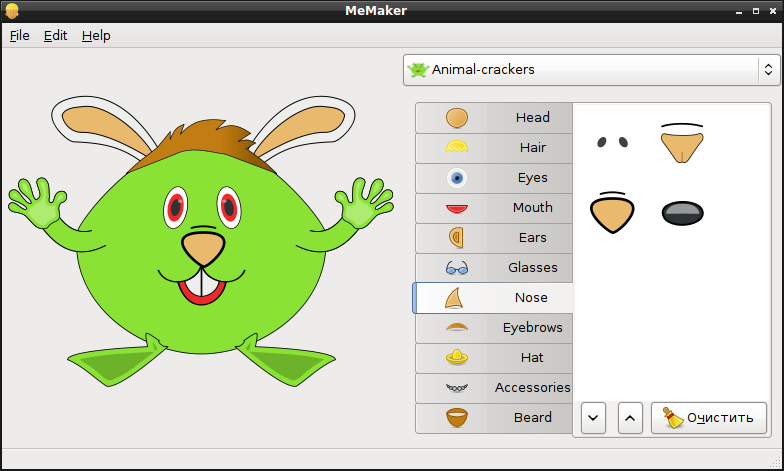The width and height of the screenshot is (784, 471).
Task: Click the brown beard icon
Action: (456, 418)
